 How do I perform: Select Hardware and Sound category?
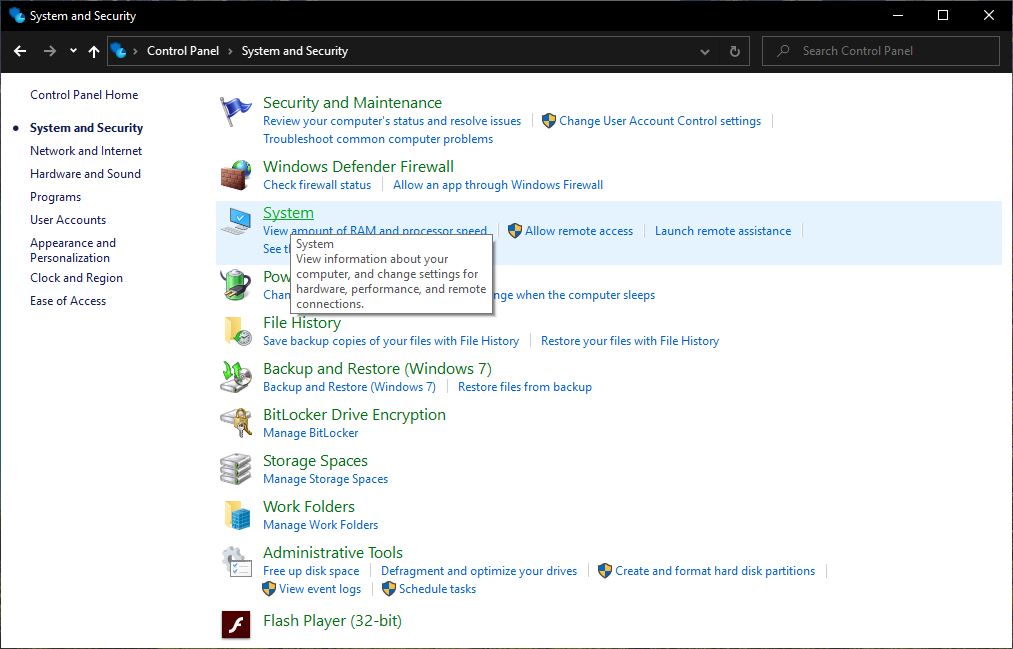pyautogui.click(x=85, y=174)
